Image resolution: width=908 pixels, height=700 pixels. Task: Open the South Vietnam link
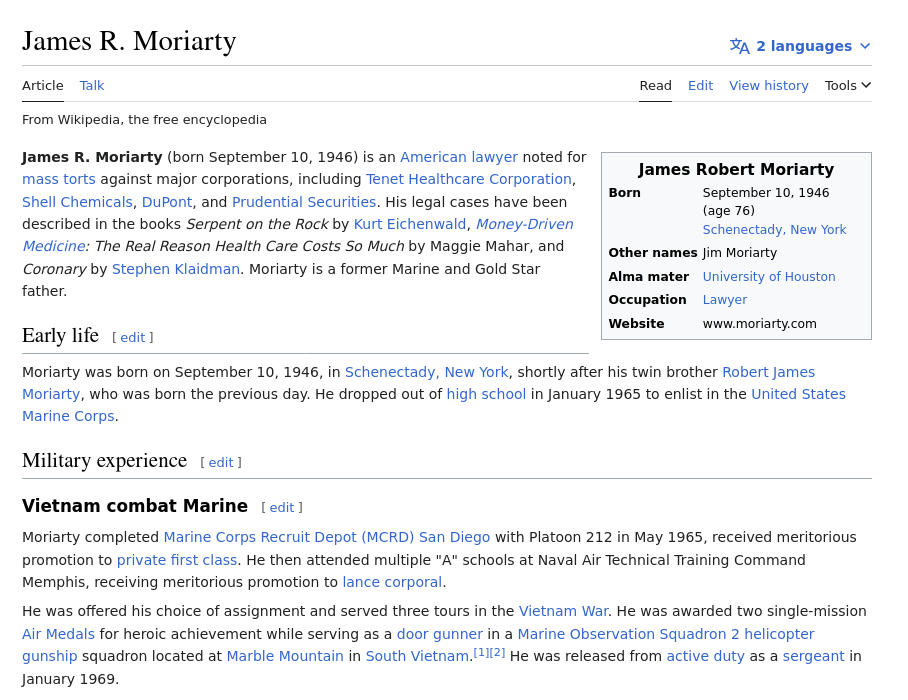417,657
